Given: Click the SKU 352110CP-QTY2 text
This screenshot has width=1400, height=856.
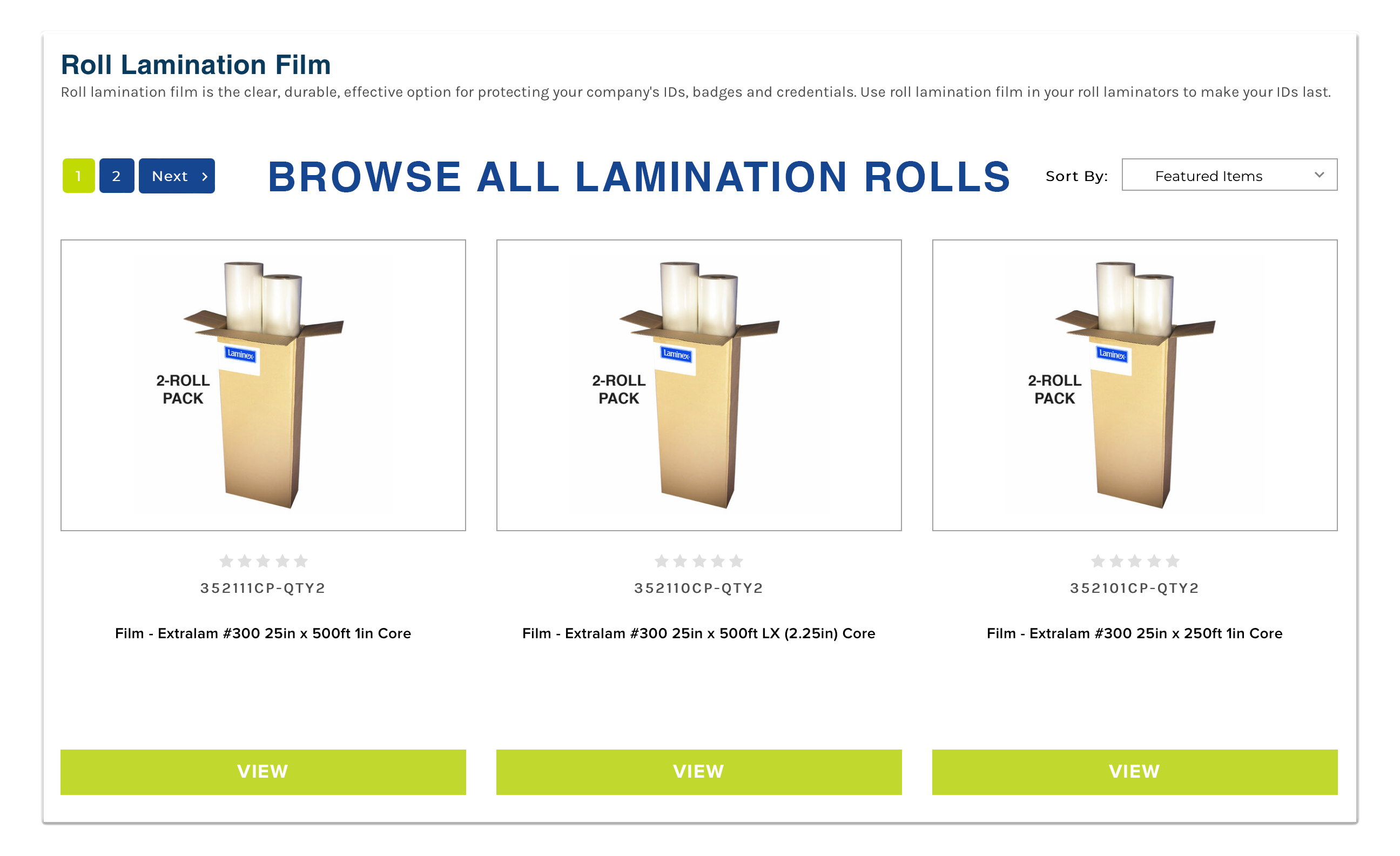Looking at the screenshot, I should click(x=698, y=588).
